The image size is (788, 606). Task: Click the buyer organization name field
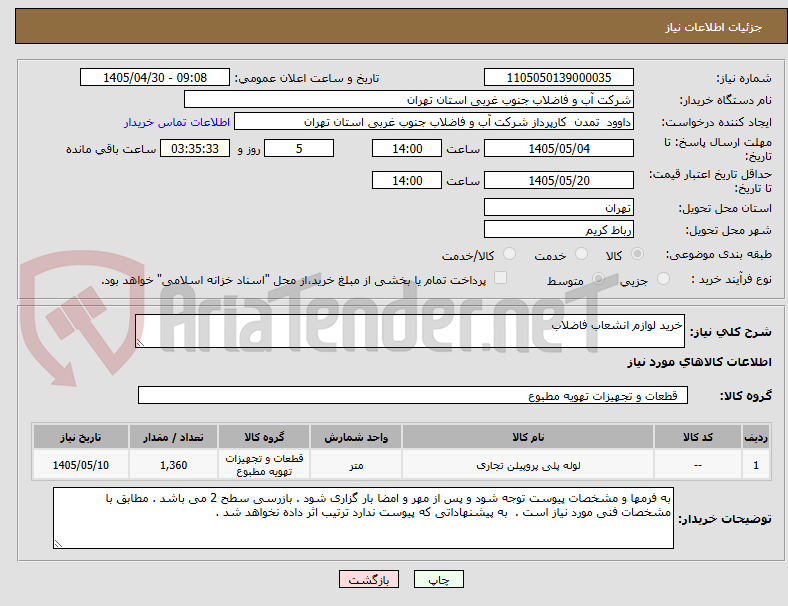(409, 100)
